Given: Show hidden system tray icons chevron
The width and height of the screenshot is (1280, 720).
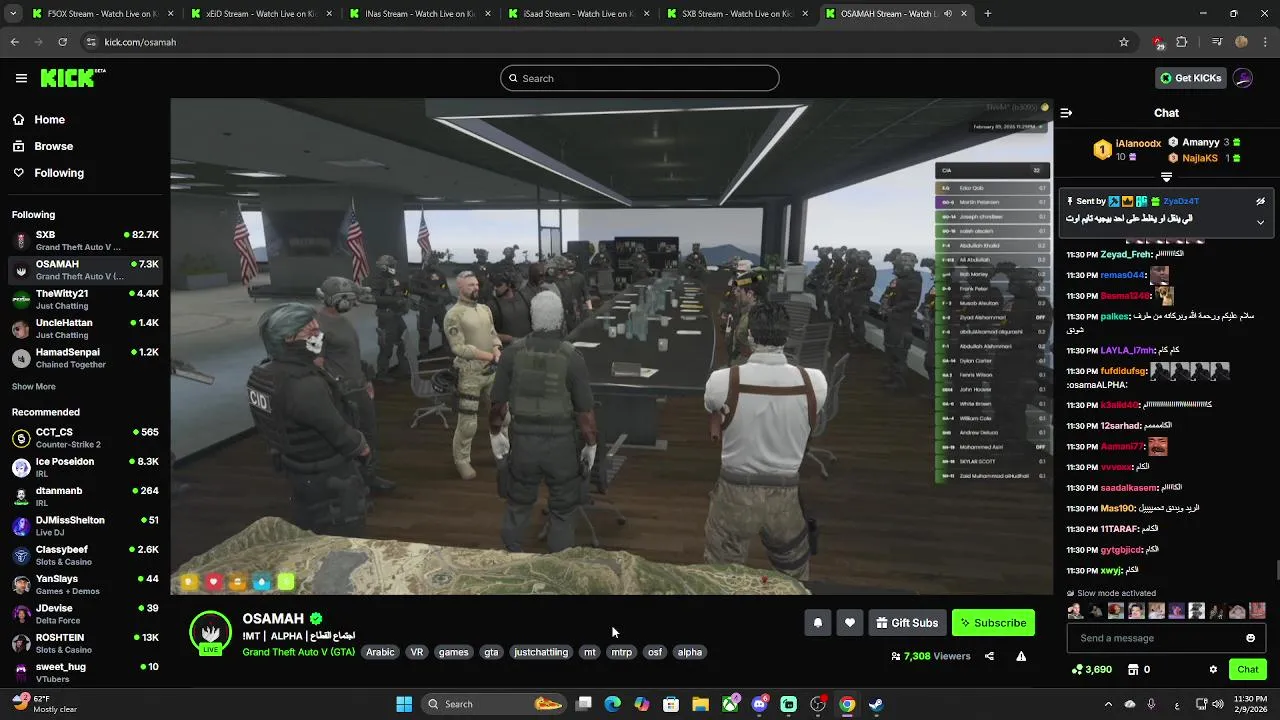Looking at the screenshot, I should coord(1107,704).
